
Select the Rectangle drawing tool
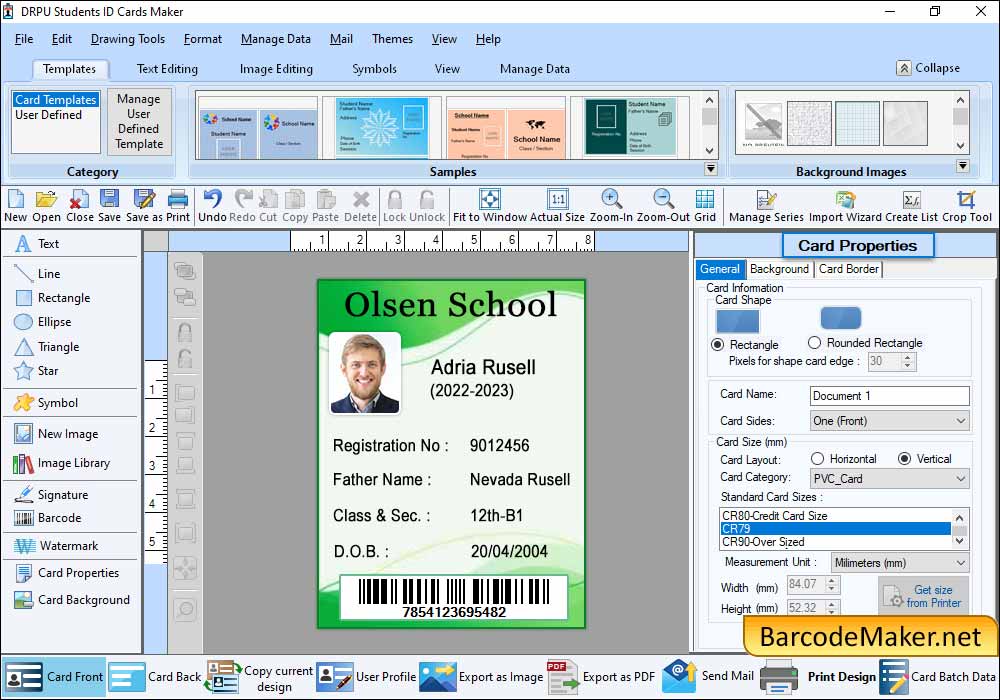(52, 298)
